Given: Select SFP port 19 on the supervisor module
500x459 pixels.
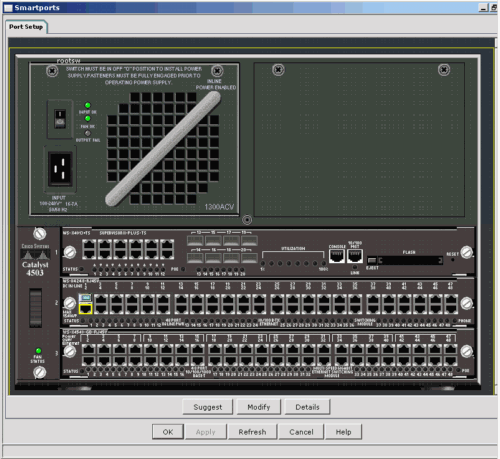Looking at the screenshot, I should pyautogui.click(x=249, y=240).
